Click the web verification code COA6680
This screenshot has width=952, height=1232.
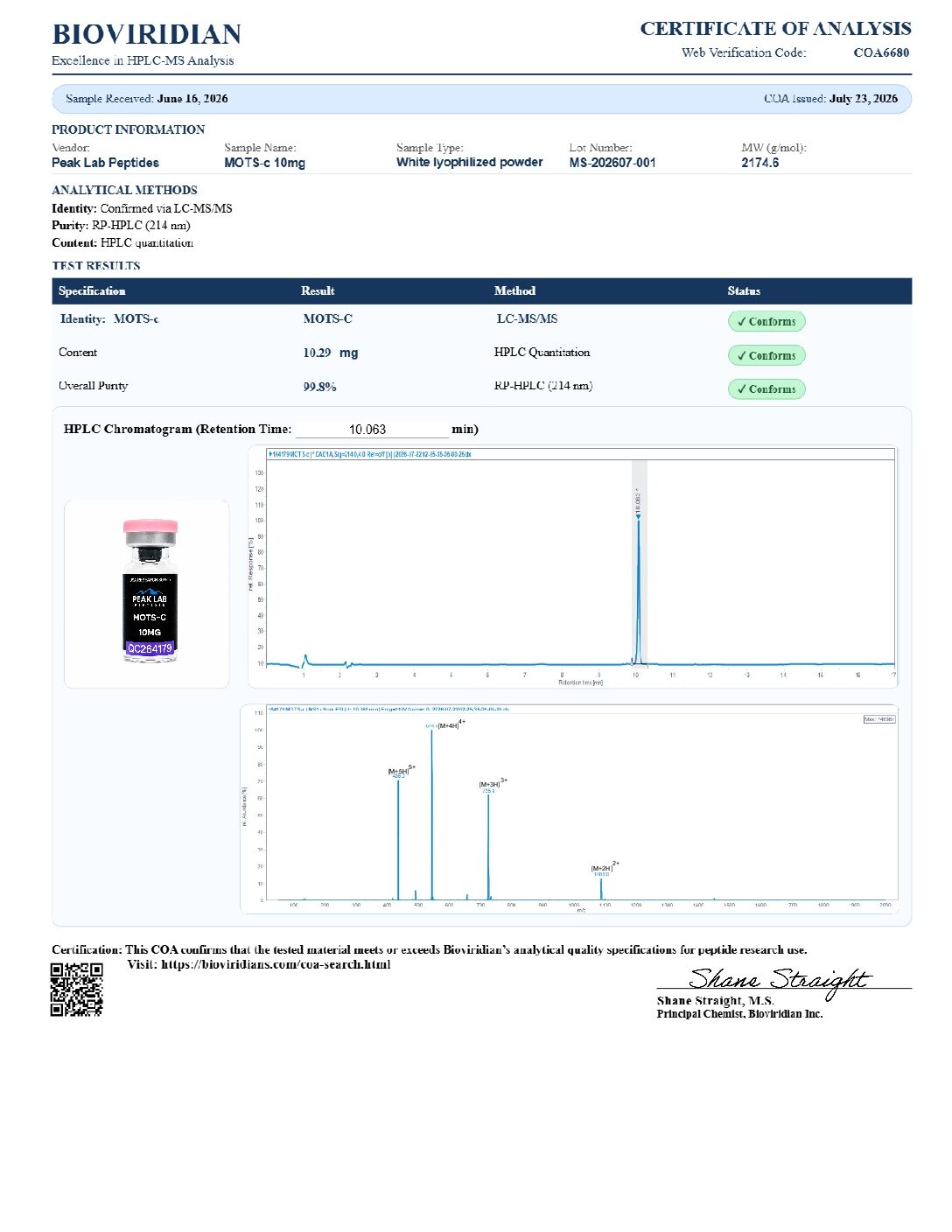pos(881,52)
